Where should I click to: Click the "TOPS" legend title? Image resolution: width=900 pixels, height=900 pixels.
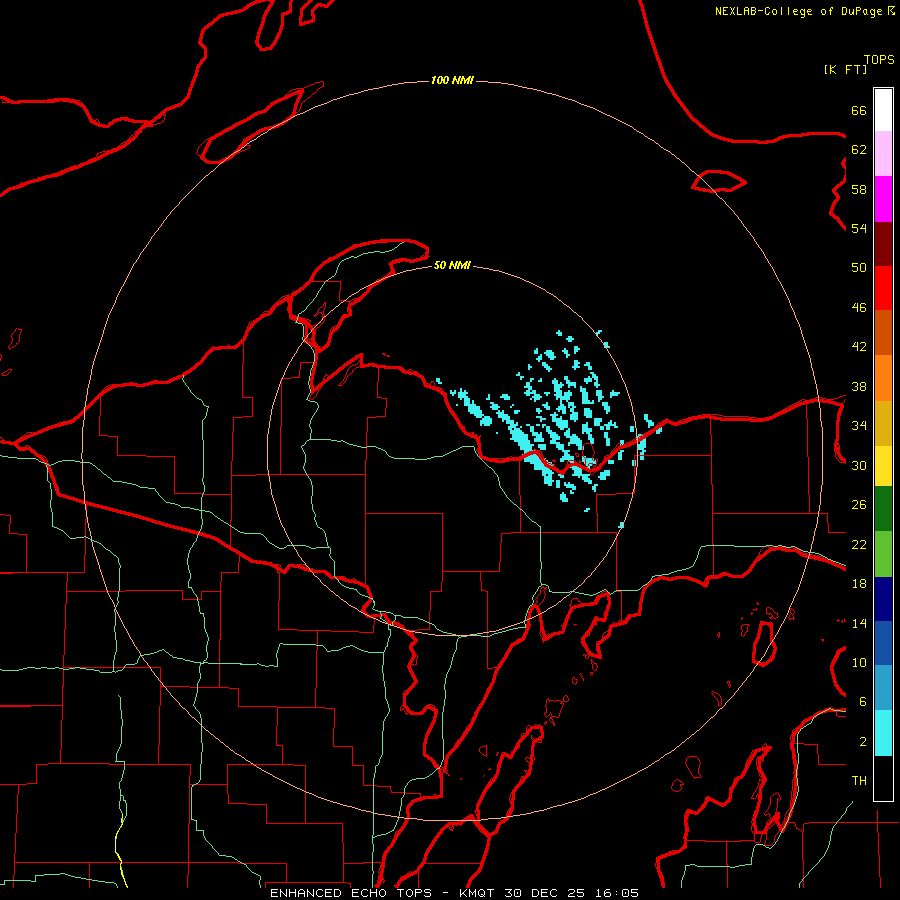coord(879,60)
